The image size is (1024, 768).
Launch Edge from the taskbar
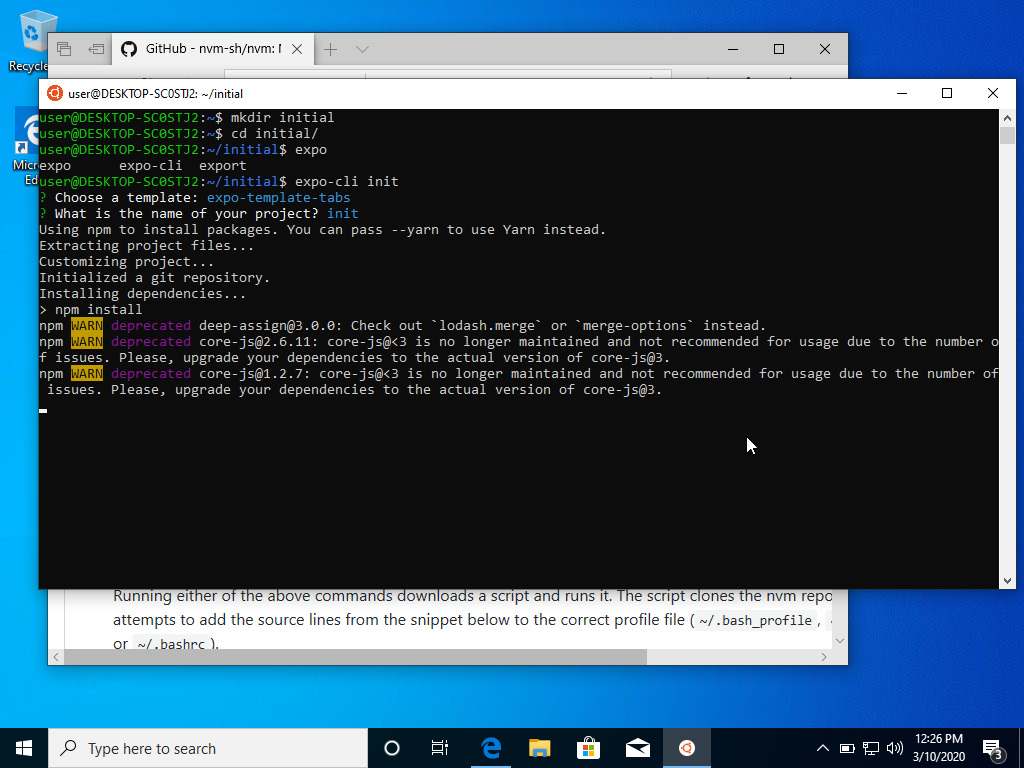pos(490,748)
